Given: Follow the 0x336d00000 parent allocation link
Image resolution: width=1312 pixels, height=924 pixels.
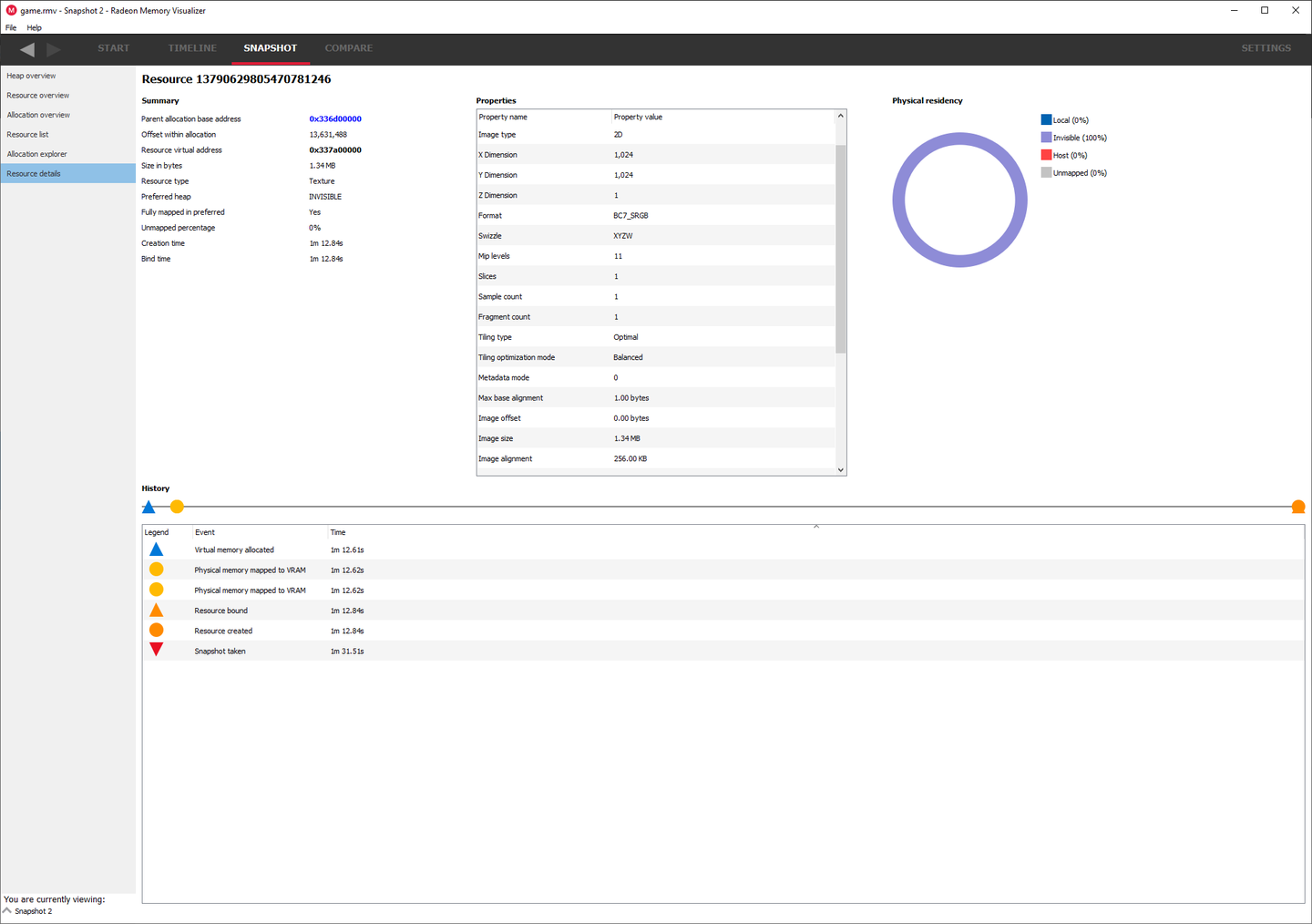Looking at the screenshot, I should point(335,118).
